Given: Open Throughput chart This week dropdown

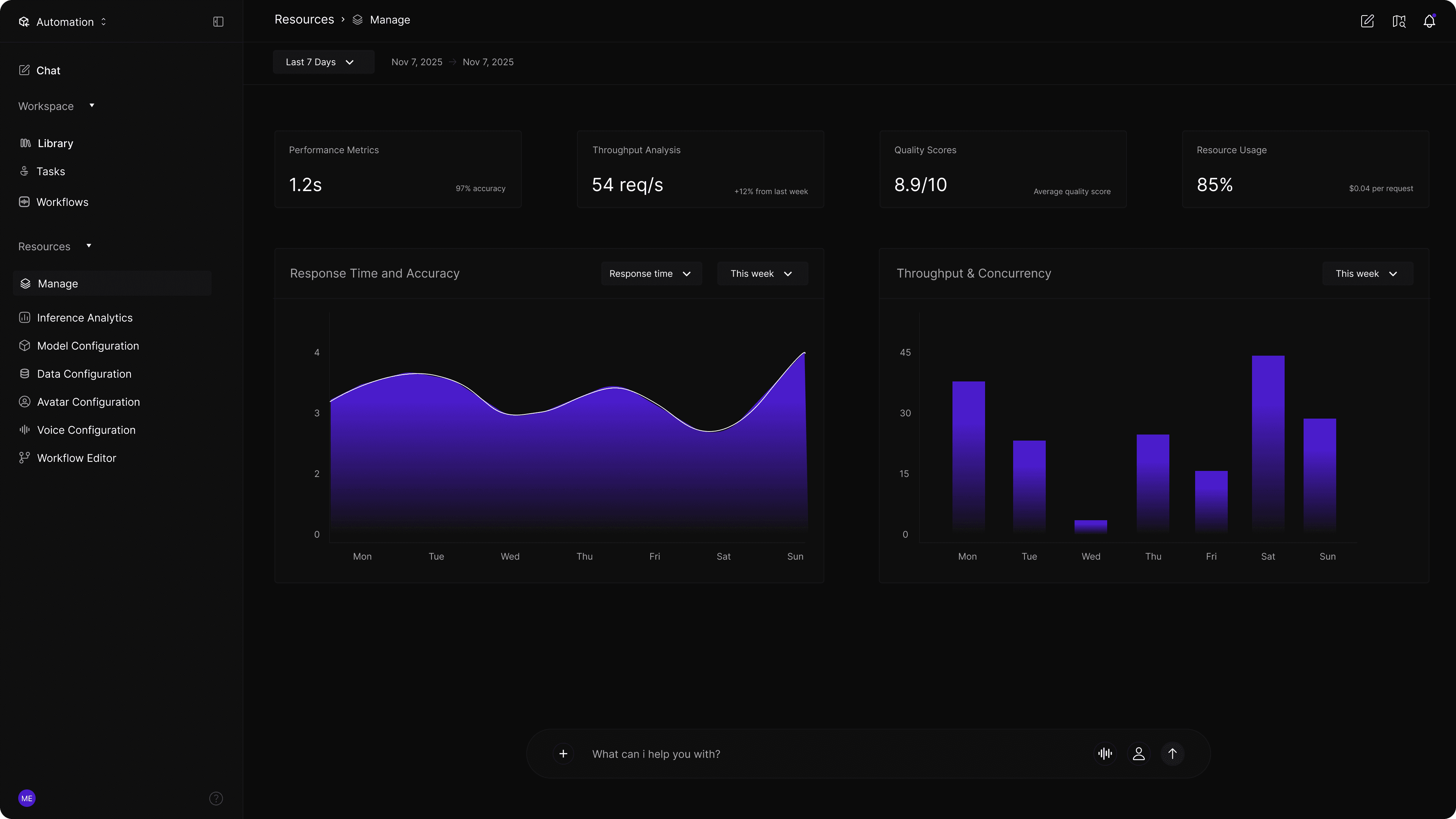Looking at the screenshot, I should click(1367, 273).
